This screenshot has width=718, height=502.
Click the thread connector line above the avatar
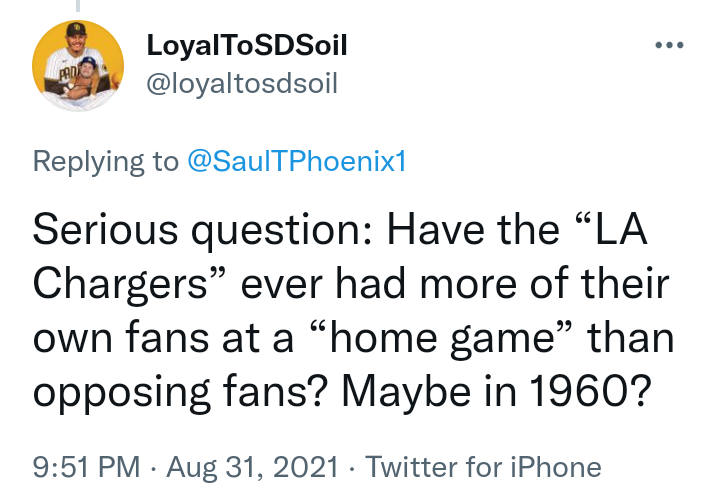pyautogui.click(x=78, y=5)
